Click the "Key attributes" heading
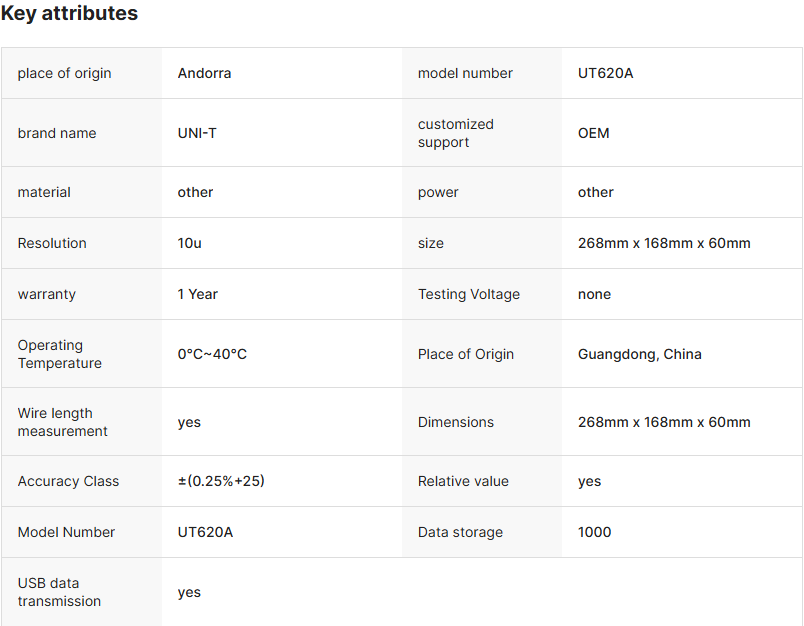 (70, 14)
